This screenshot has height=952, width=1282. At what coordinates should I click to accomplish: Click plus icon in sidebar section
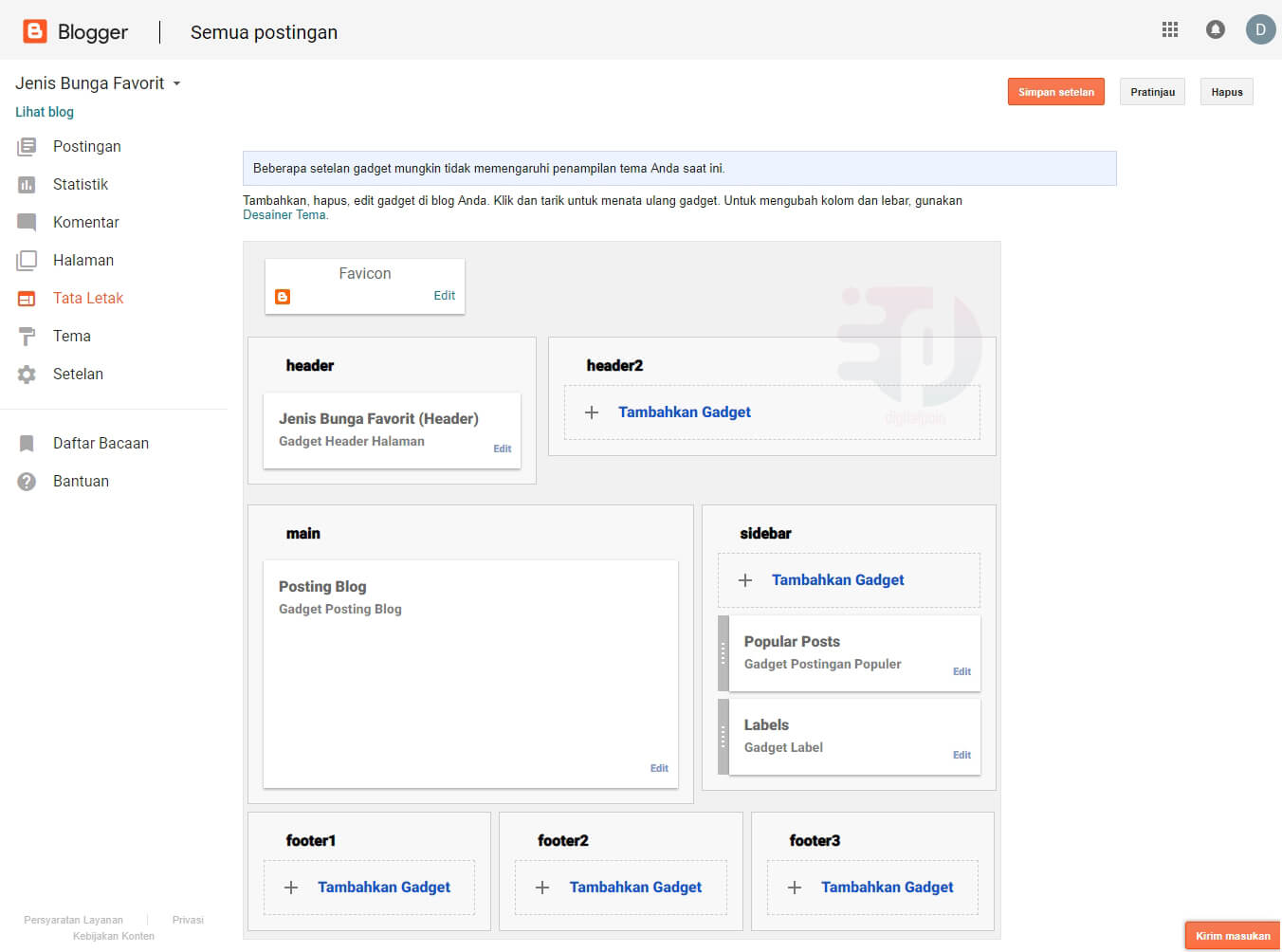[x=745, y=579]
